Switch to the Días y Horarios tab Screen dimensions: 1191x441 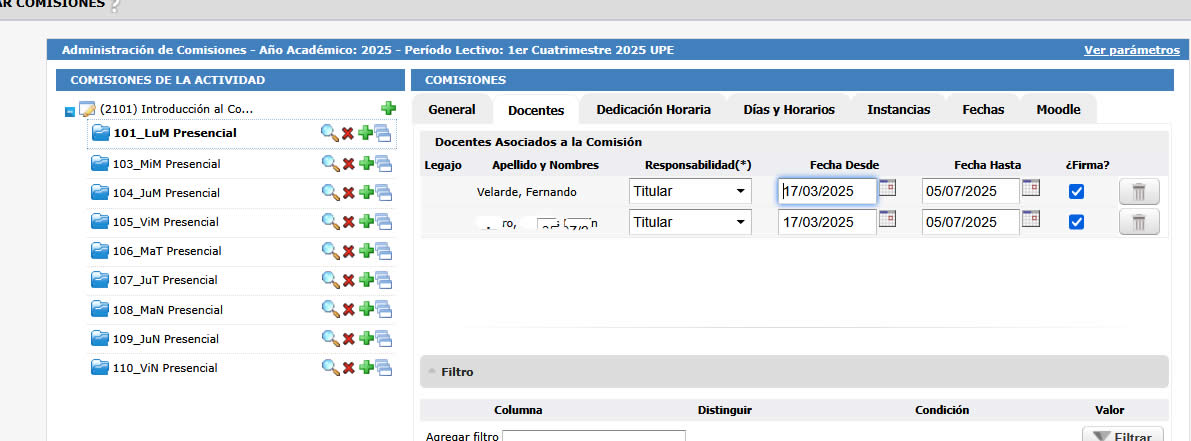click(789, 109)
